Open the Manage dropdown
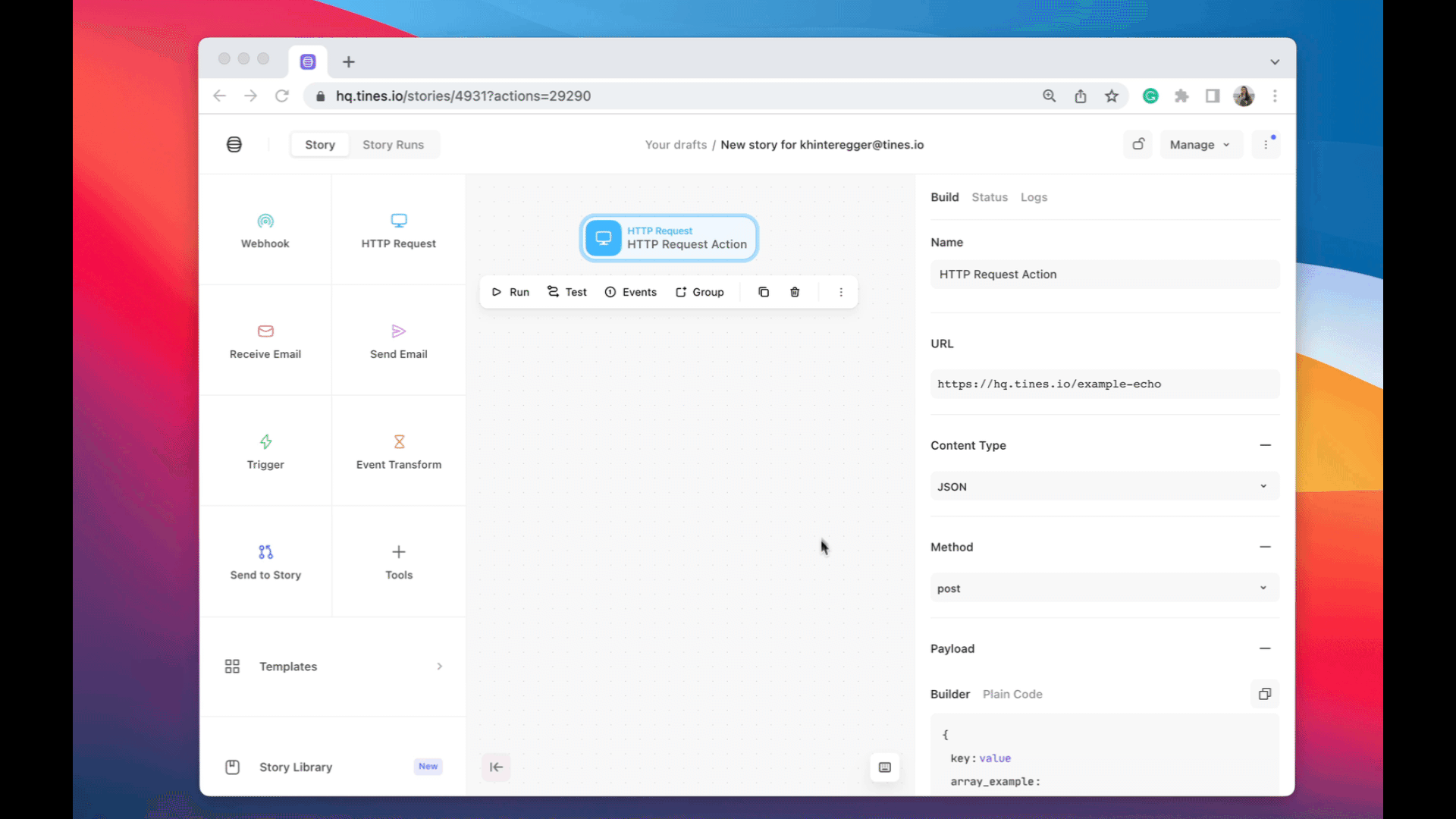This screenshot has width=1456, height=819. 1200,145
